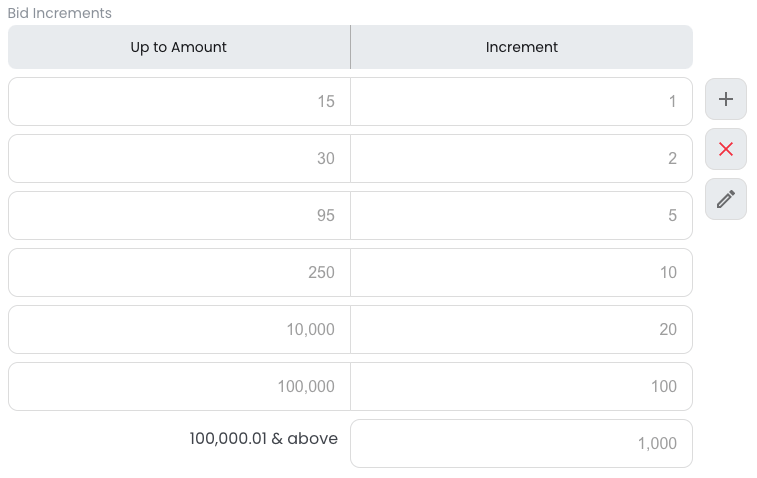Click the Bid Increments section label

60,13
